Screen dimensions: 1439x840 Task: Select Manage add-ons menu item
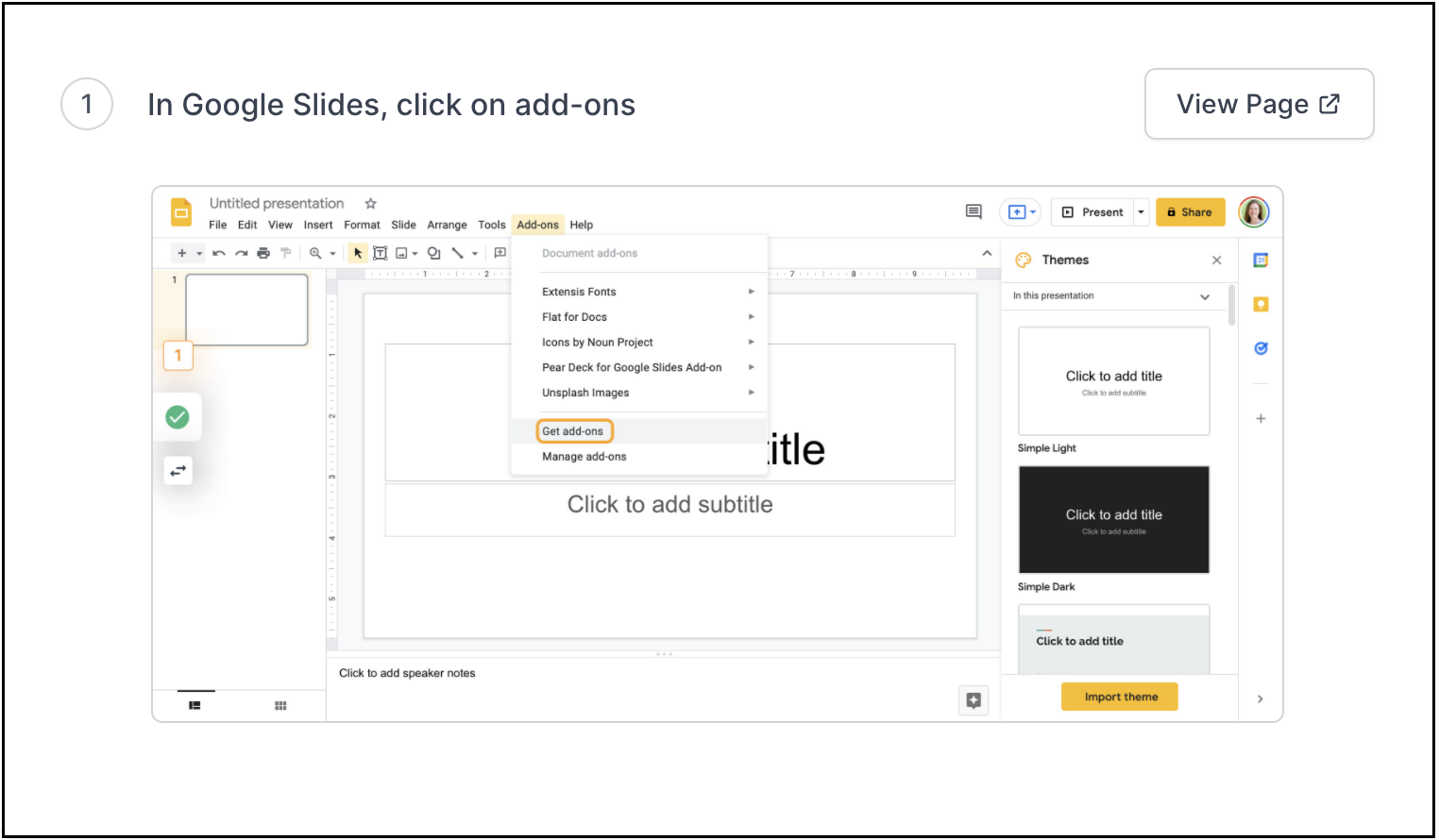click(x=584, y=456)
